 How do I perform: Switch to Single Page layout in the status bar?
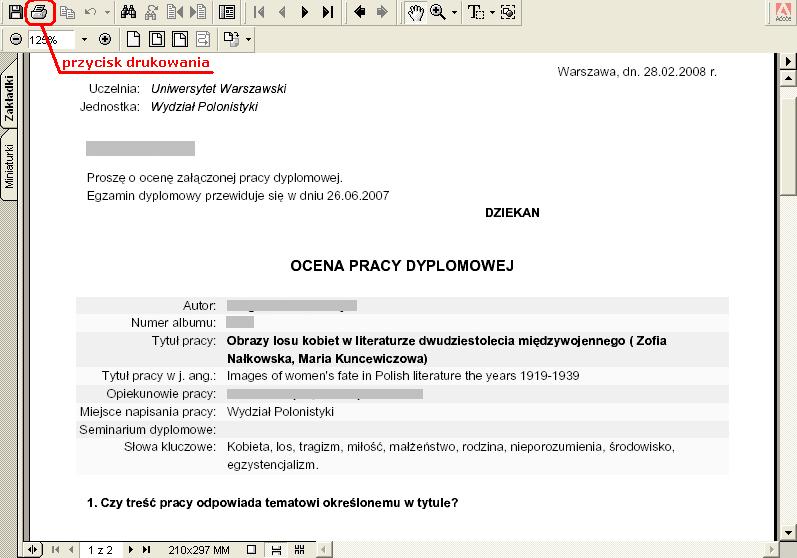point(251,549)
